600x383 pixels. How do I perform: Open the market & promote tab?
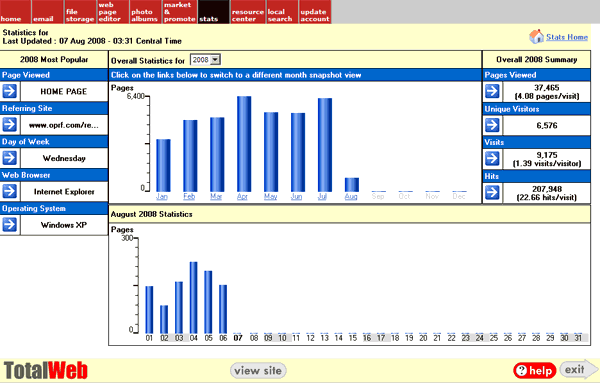(179, 12)
